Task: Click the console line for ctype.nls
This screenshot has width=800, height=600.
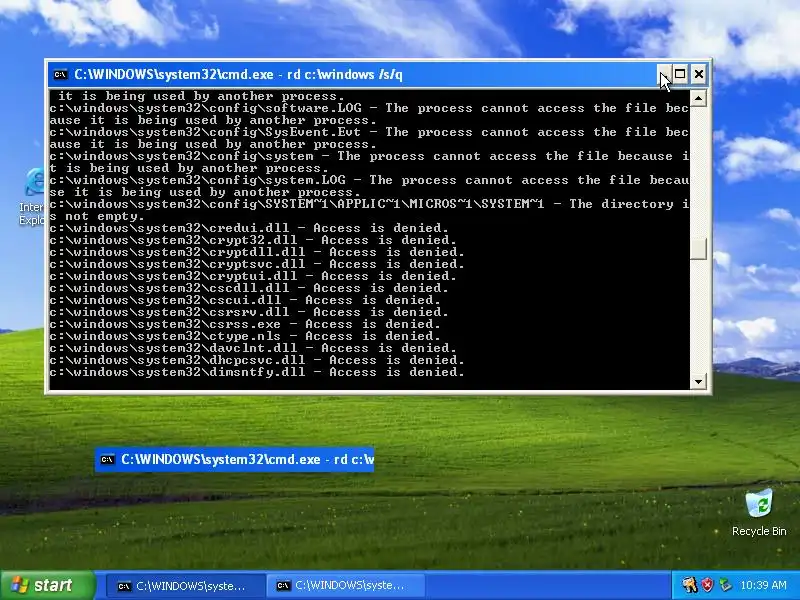Action: [x=245, y=336]
